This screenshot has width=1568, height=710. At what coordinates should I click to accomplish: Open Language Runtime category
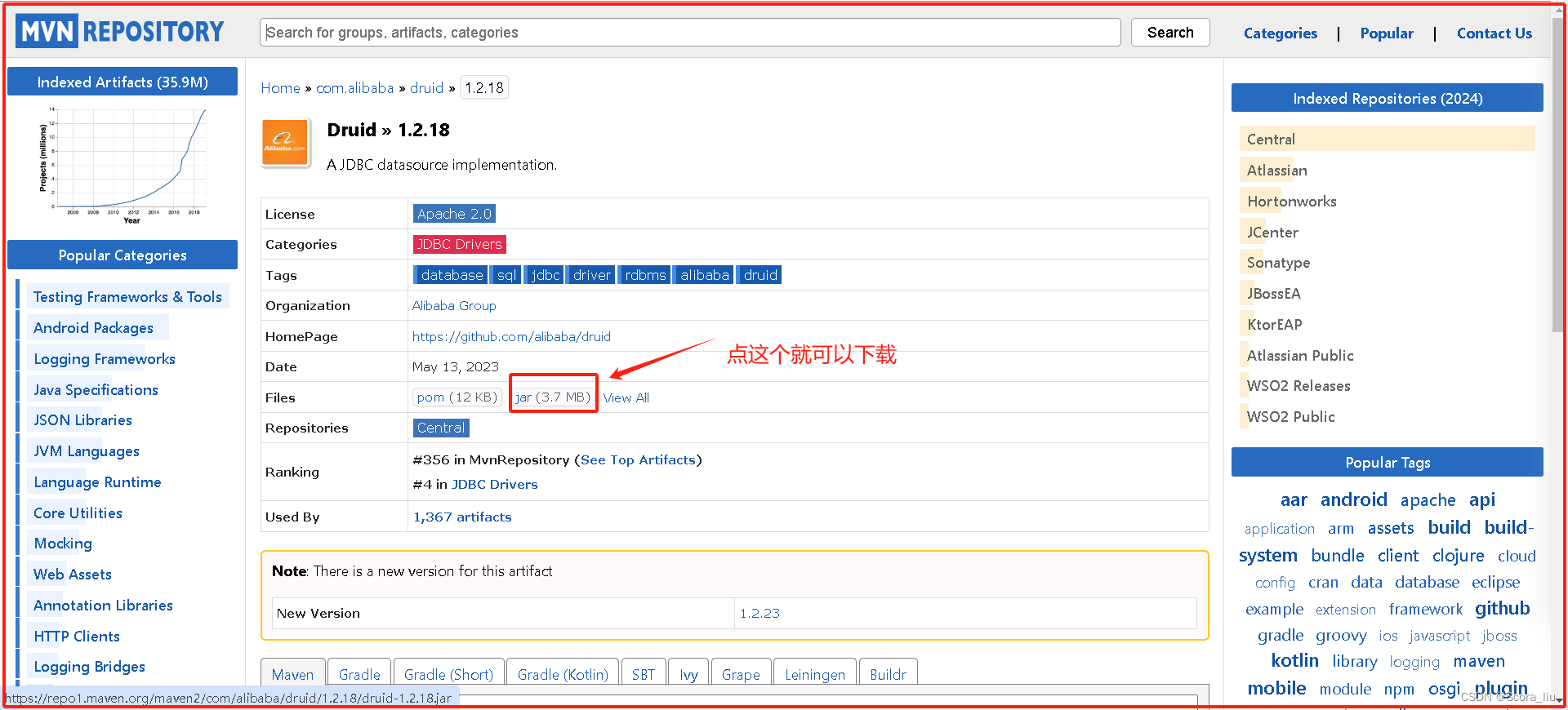pyautogui.click(x=97, y=482)
